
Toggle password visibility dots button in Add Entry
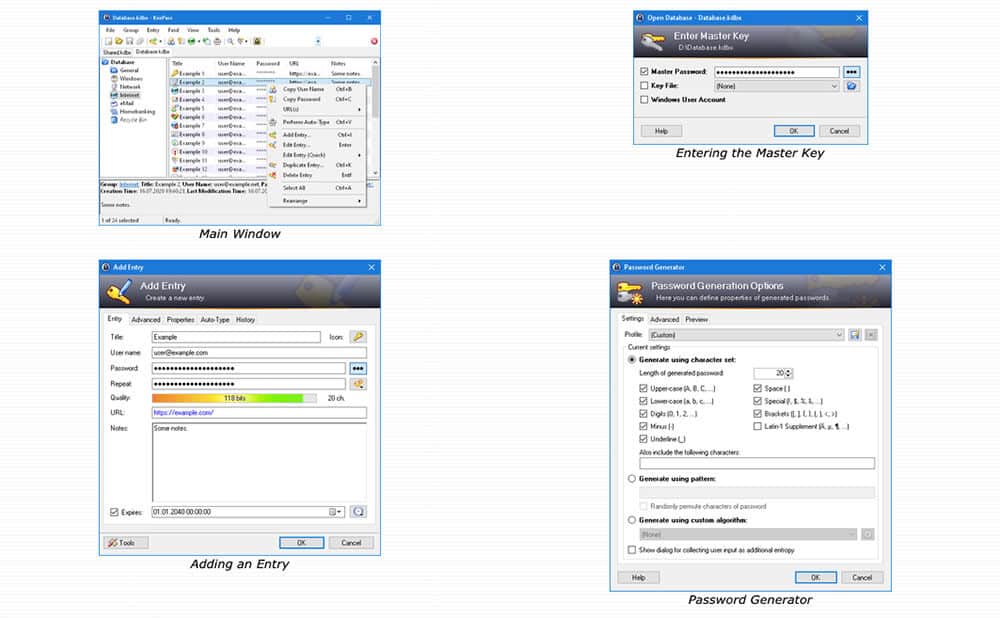358,369
